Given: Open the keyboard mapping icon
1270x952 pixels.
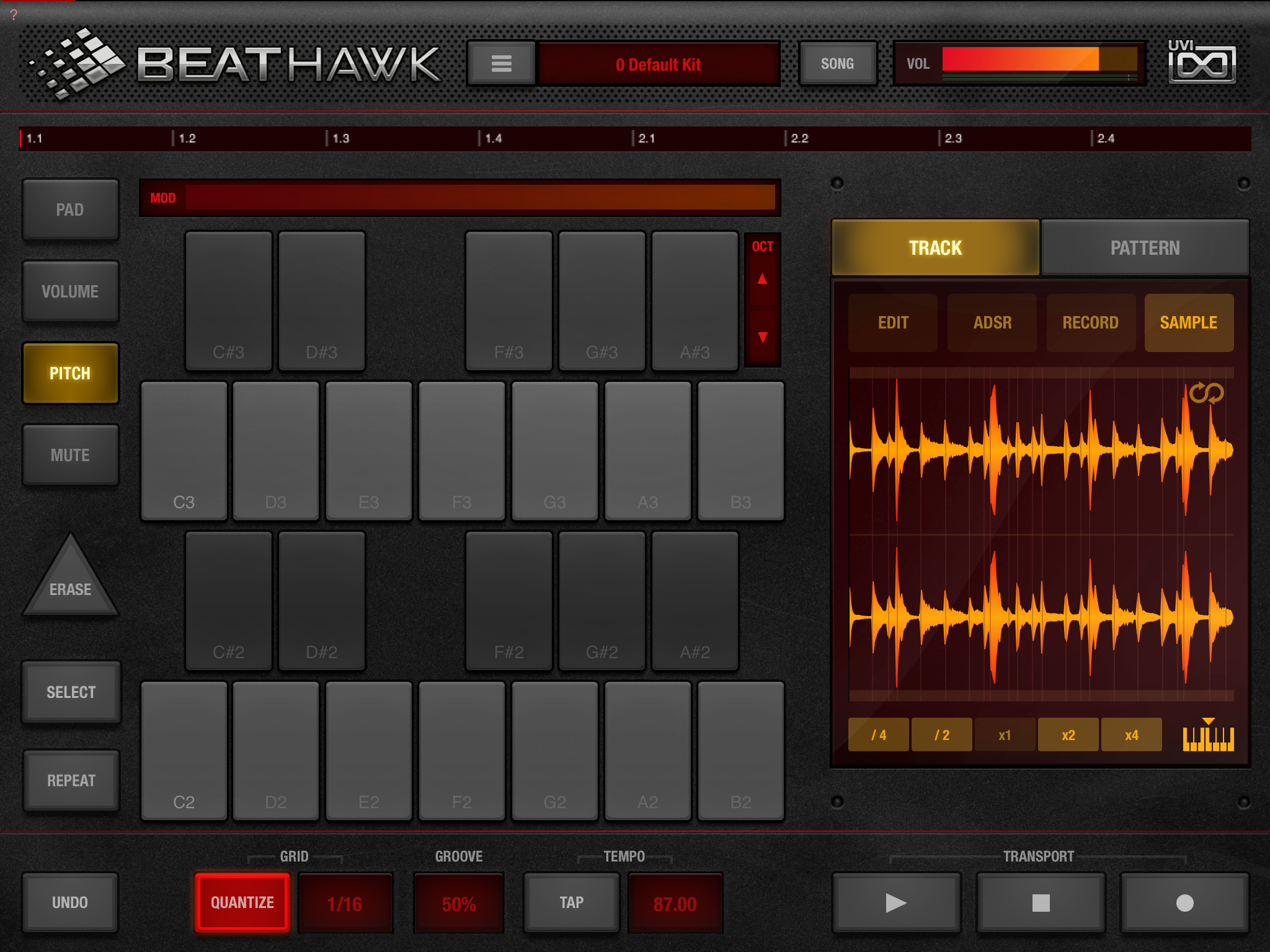Looking at the screenshot, I should [x=1208, y=736].
